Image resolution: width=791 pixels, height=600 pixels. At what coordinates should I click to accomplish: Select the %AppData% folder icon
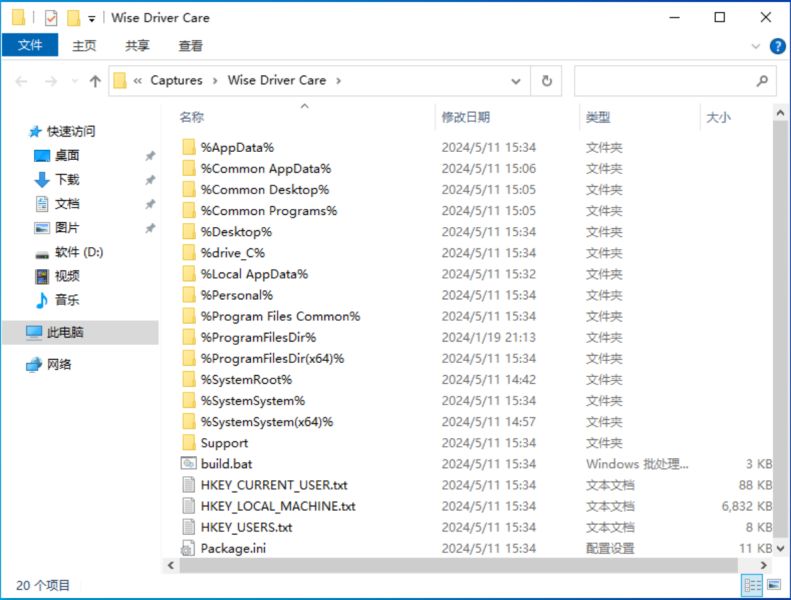click(189, 147)
